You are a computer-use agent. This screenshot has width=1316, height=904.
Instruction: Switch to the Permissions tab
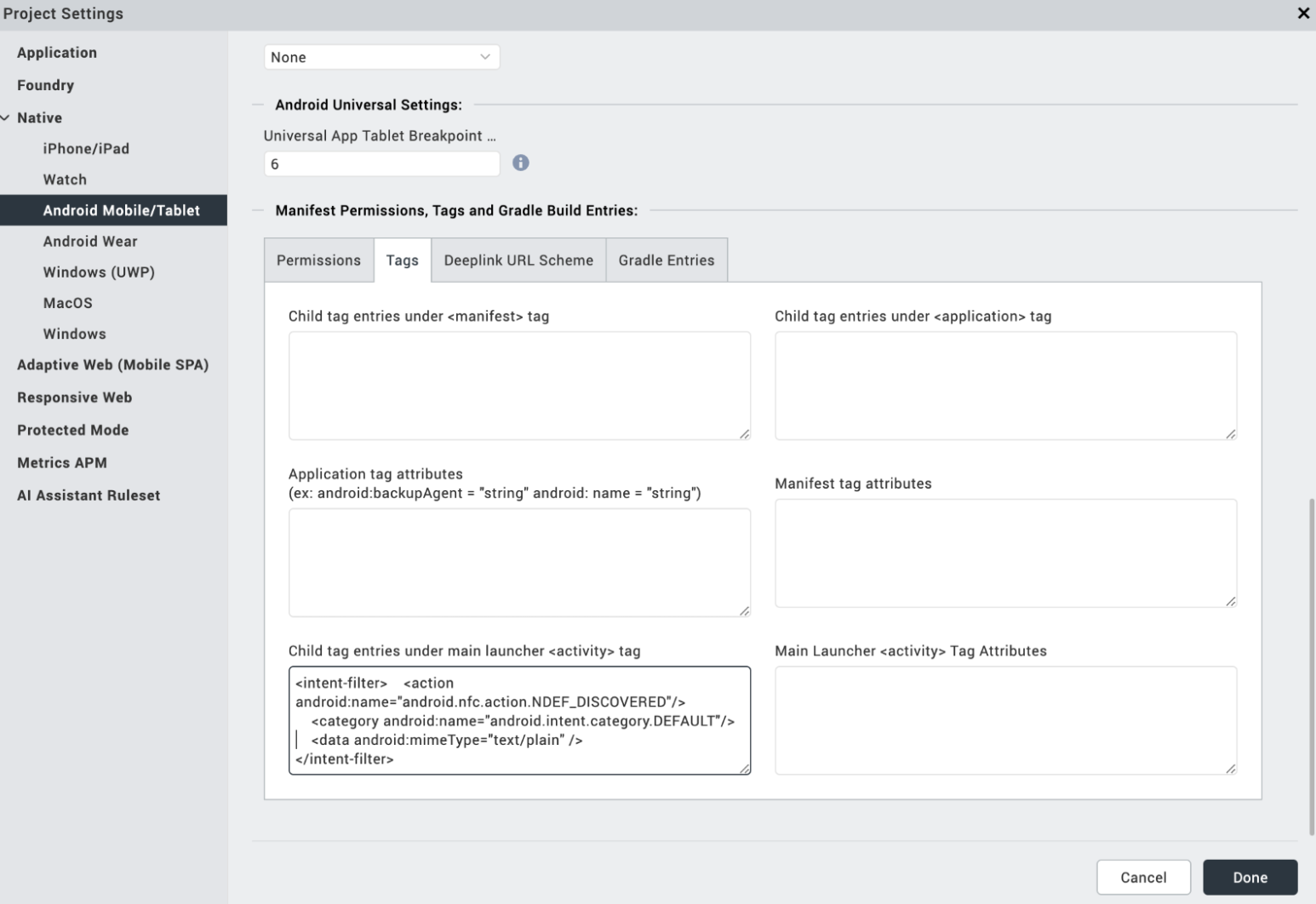point(318,260)
